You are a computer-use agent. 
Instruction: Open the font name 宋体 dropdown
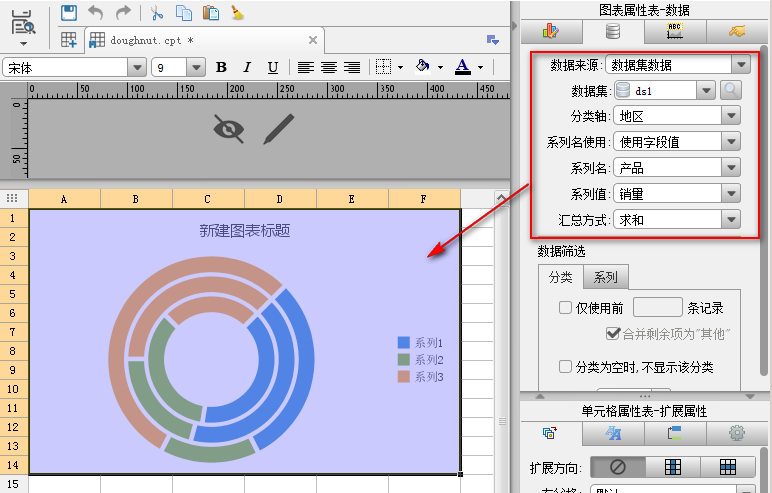click(137, 67)
